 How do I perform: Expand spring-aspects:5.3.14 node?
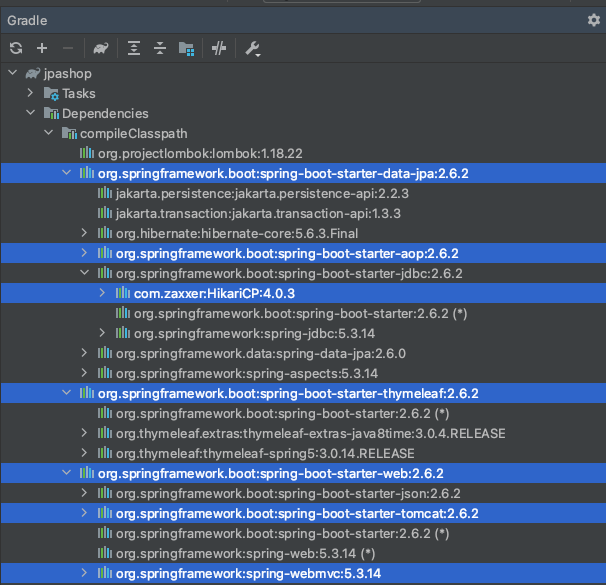click(84, 373)
